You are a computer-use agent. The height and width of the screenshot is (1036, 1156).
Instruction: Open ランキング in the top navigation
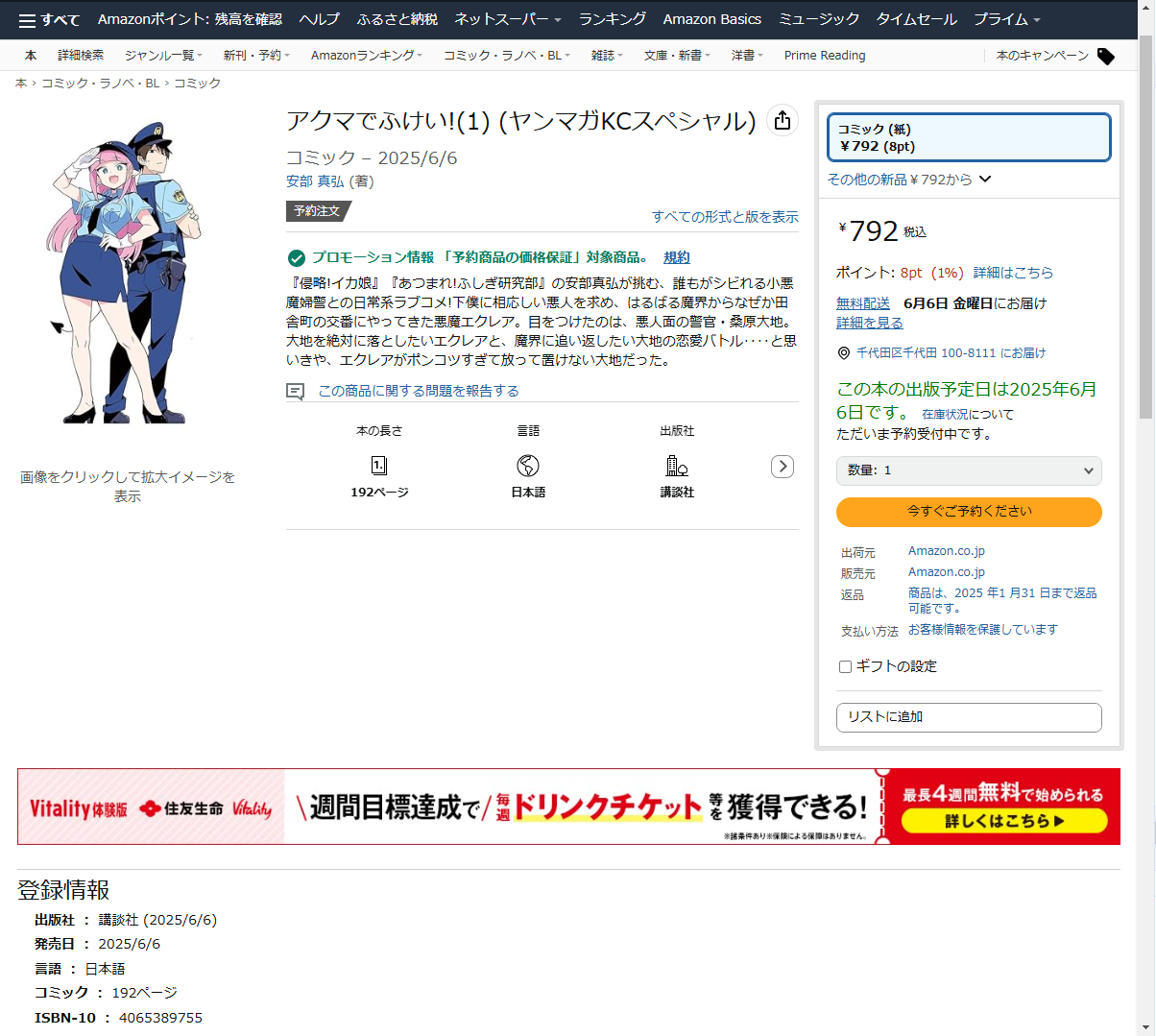(x=612, y=19)
